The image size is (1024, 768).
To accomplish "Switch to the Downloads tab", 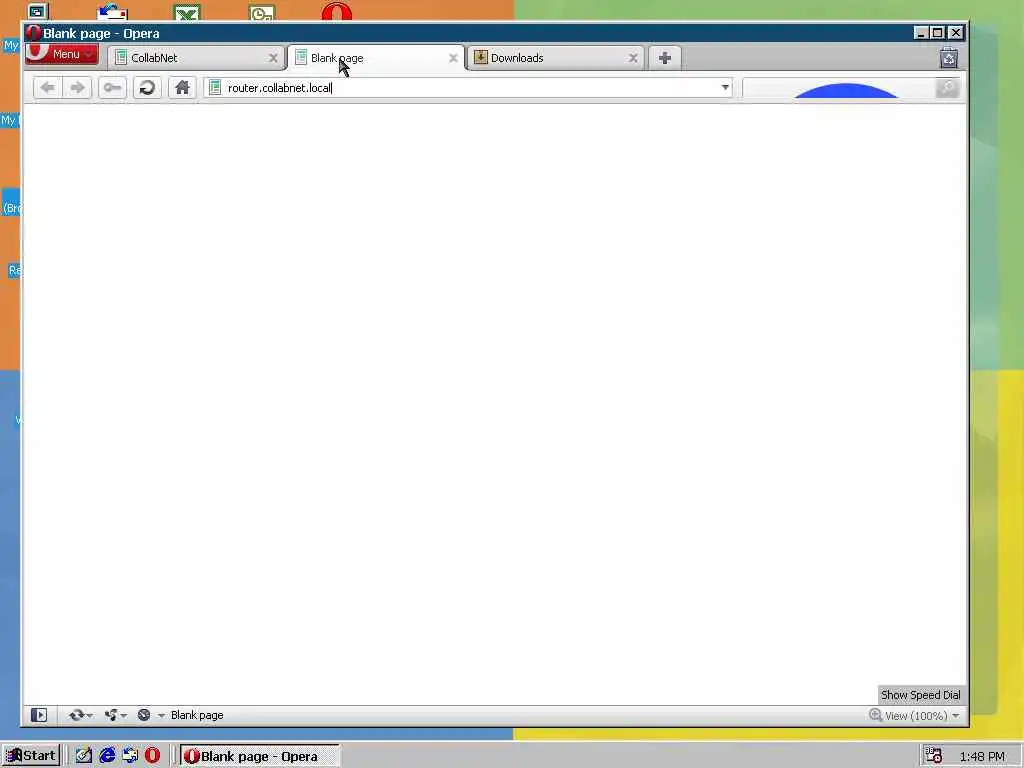I will (x=556, y=58).
